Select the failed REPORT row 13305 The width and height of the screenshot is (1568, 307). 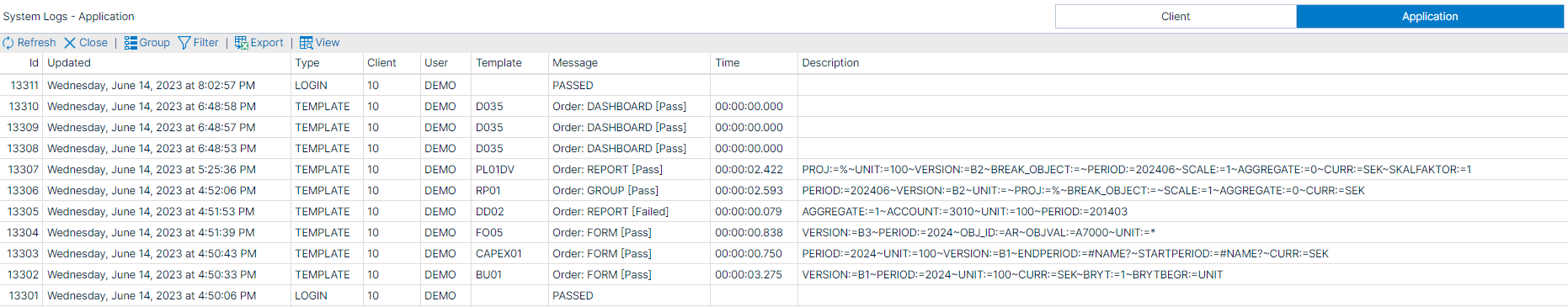pyautogui.click(x=783, y=212)
